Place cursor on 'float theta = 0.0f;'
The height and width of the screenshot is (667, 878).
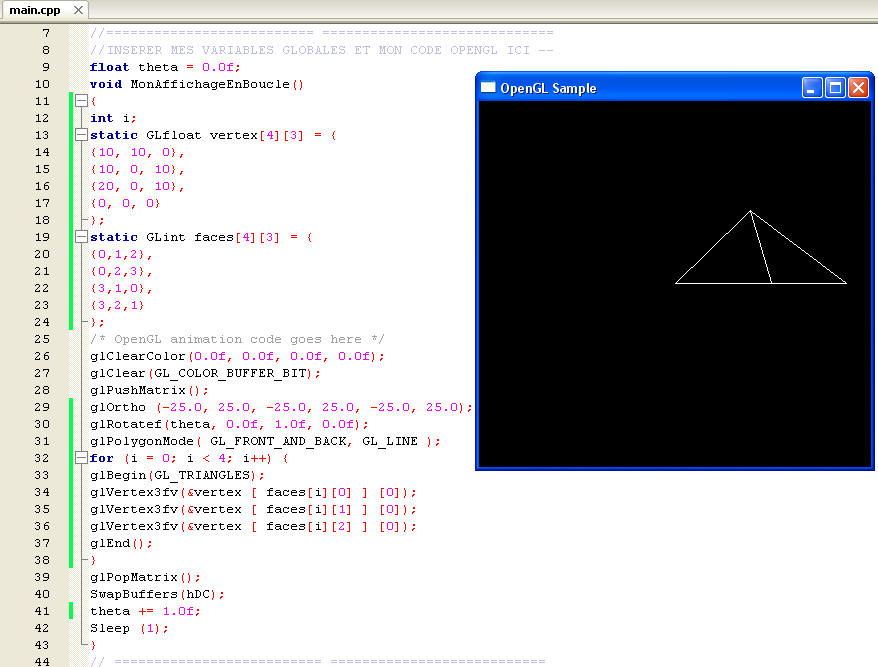165,67
